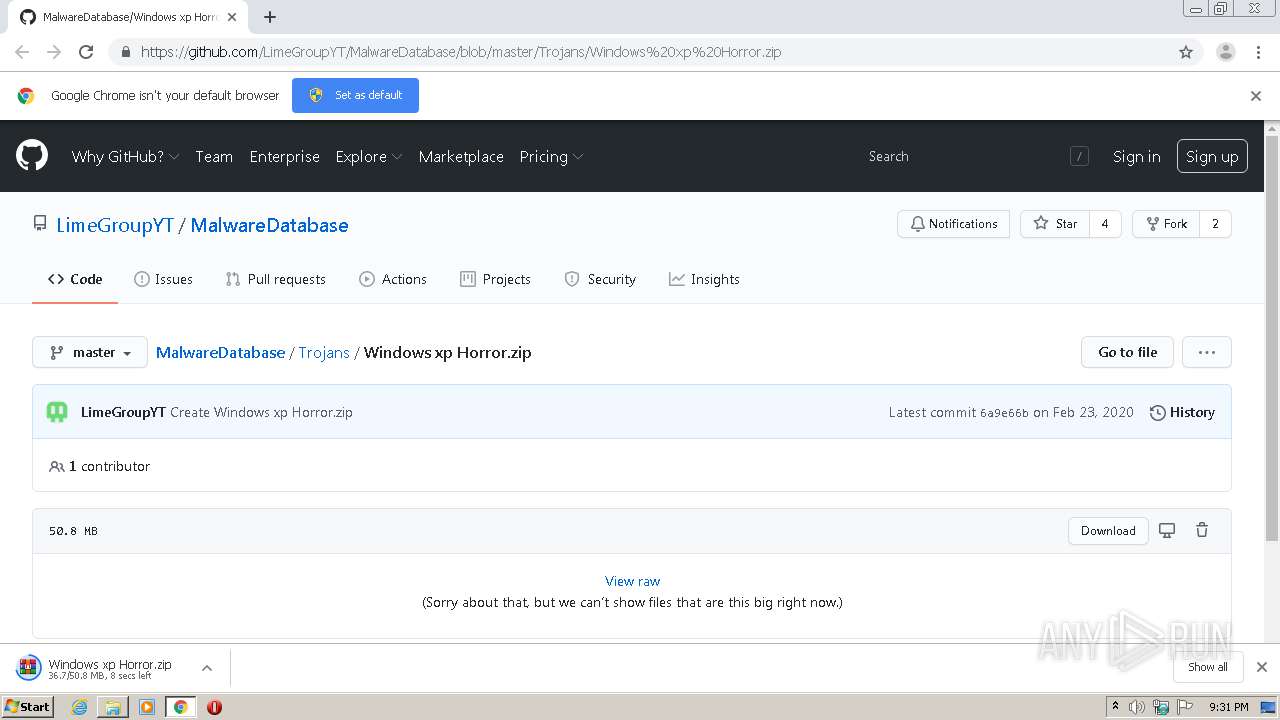Open commit hash 6a9e66b
Screen dimensions: 1280x720
pyautogui.click(x=1004, y=413)
